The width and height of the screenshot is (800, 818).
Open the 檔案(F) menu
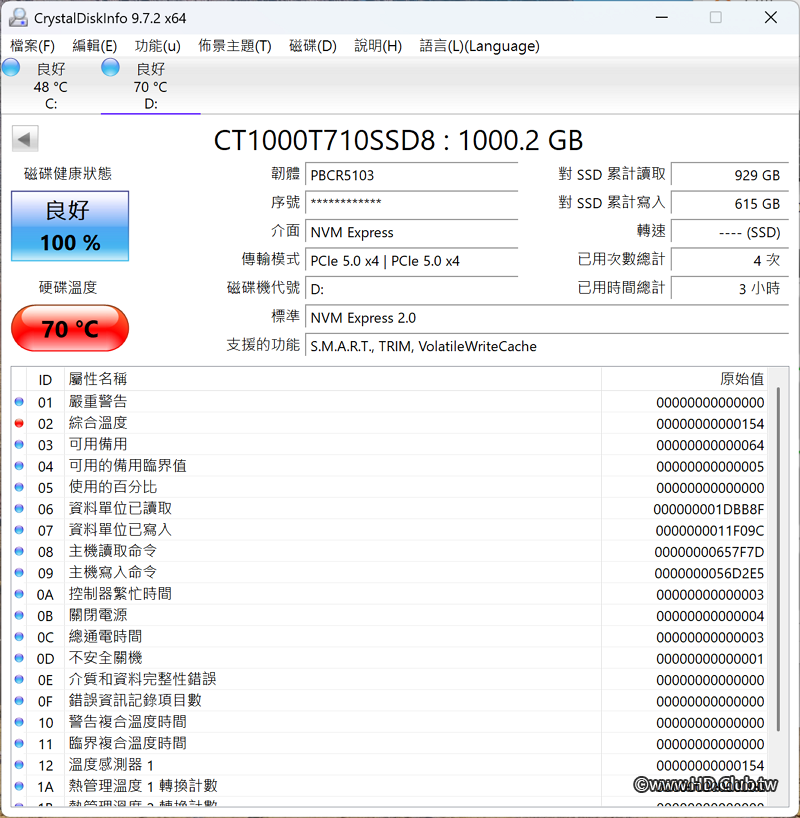(x=32, y=46)
